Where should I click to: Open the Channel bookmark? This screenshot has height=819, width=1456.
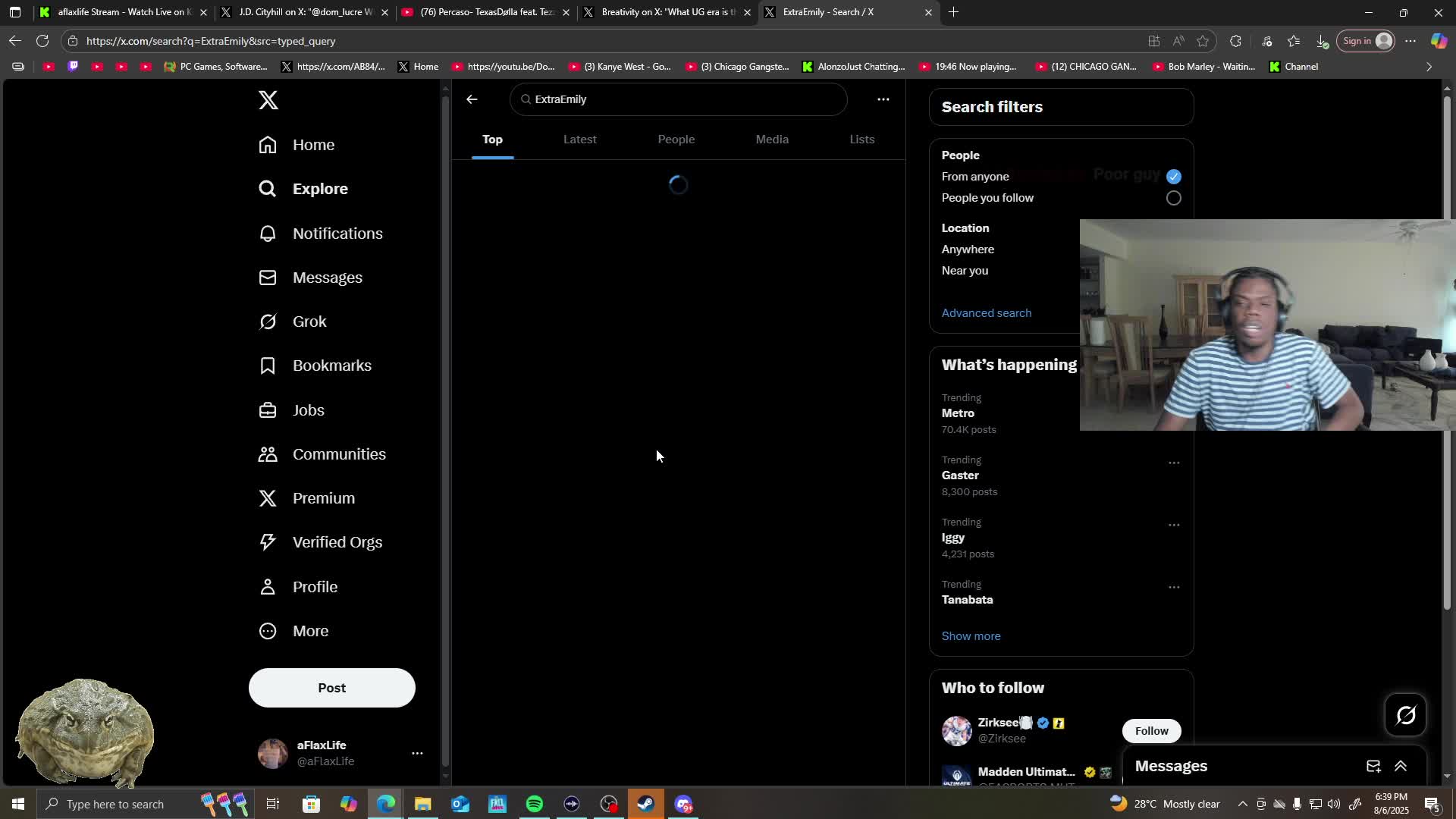[1294, 67]
